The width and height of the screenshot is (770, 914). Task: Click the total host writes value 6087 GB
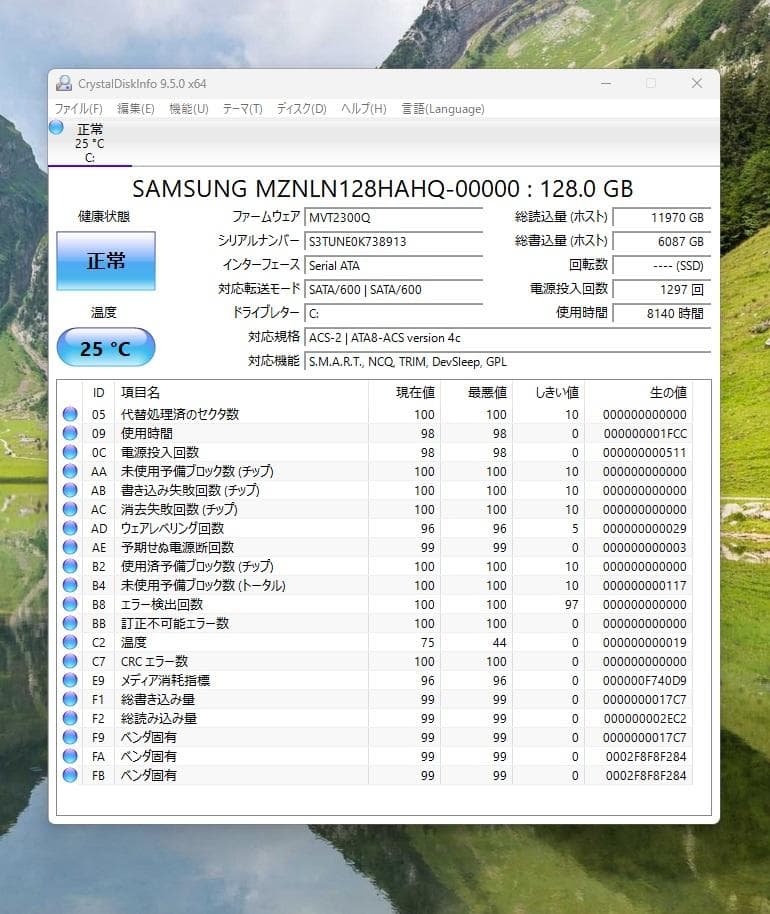[662, 241]
